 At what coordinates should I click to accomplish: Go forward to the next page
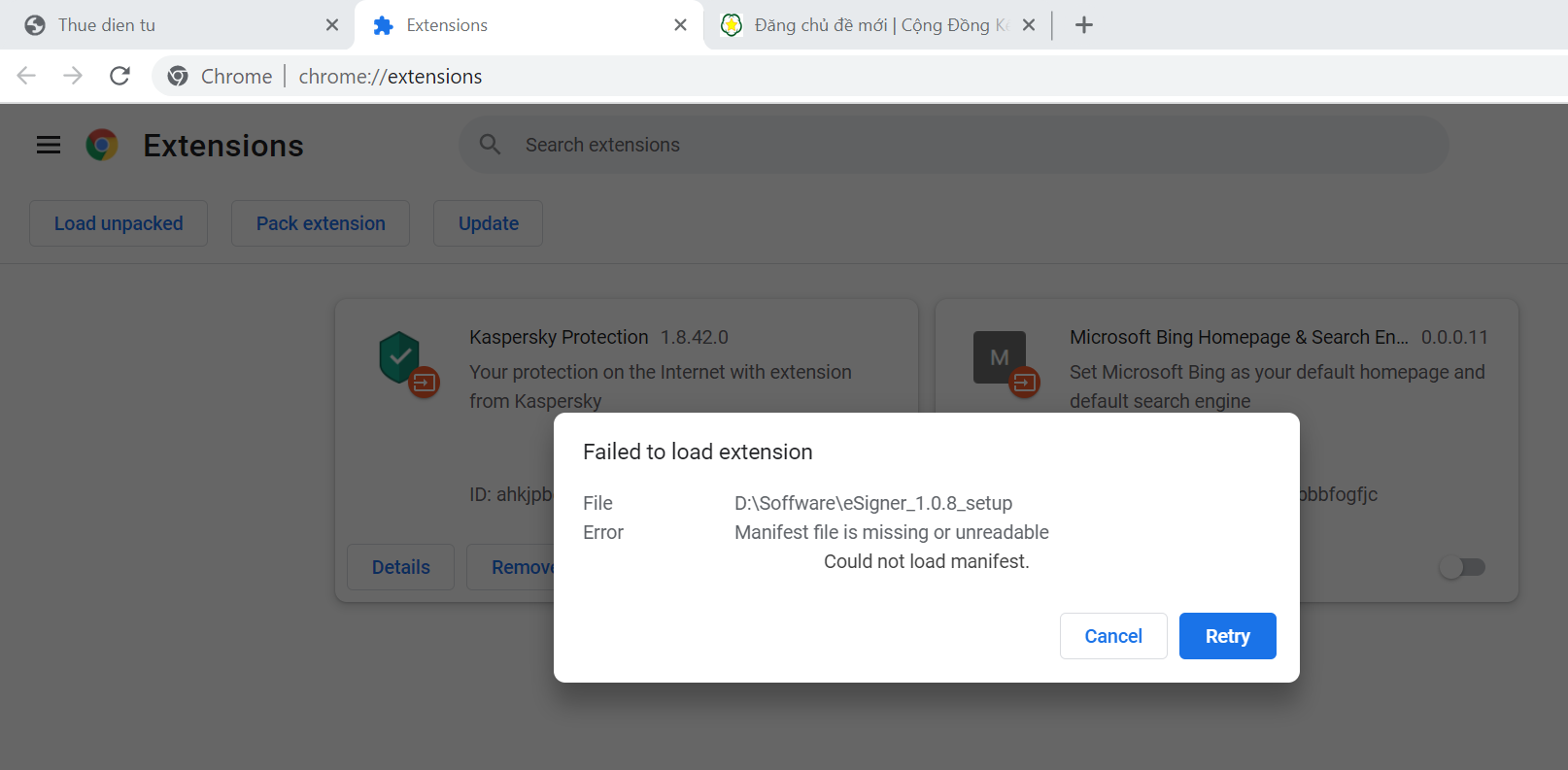point(73,76)
